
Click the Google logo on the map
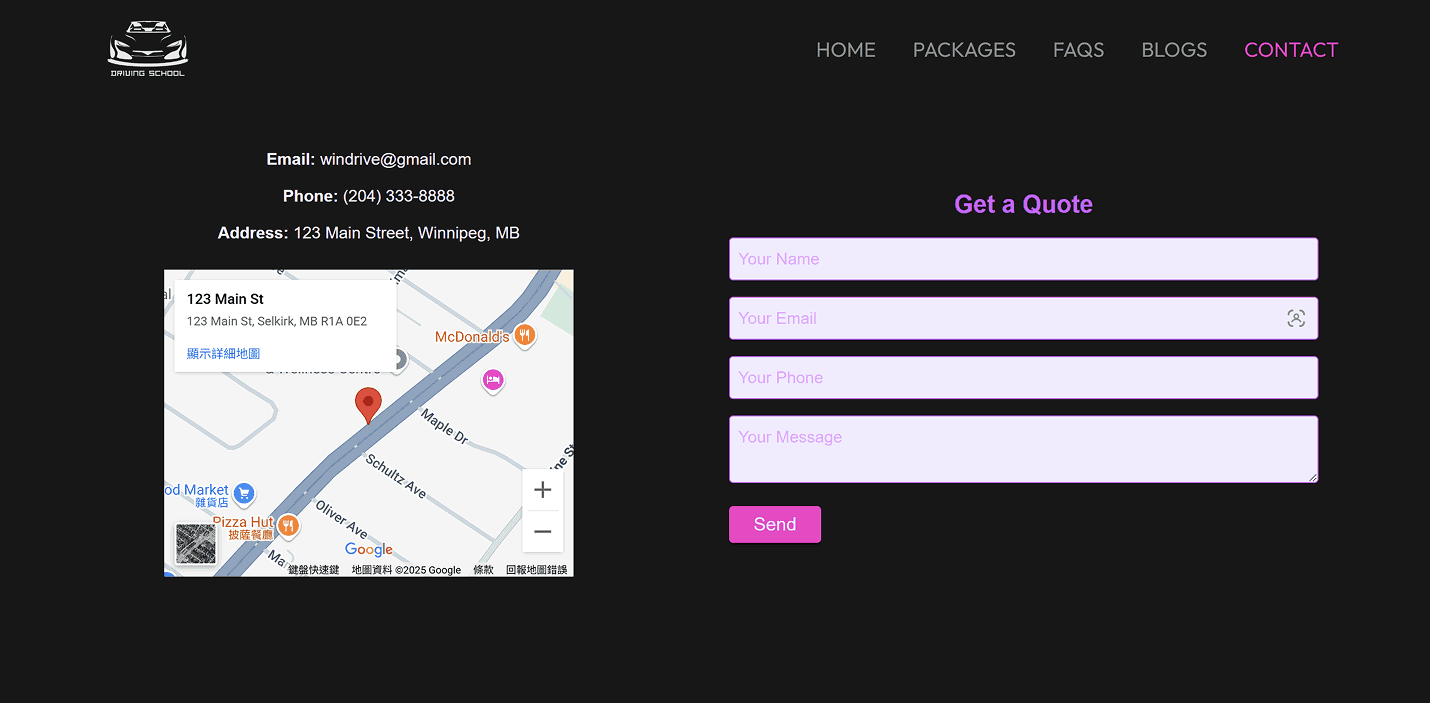[x=369, y=549]
